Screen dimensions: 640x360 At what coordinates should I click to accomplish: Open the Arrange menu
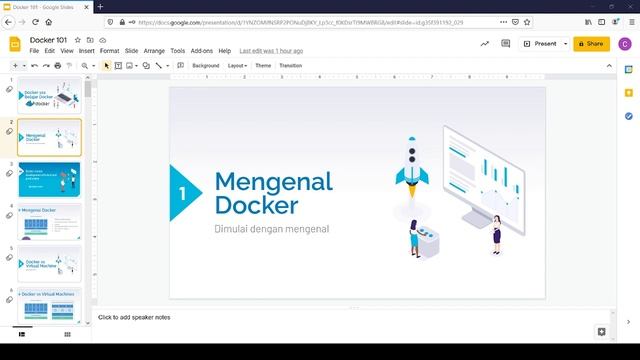tap(154, 51)
